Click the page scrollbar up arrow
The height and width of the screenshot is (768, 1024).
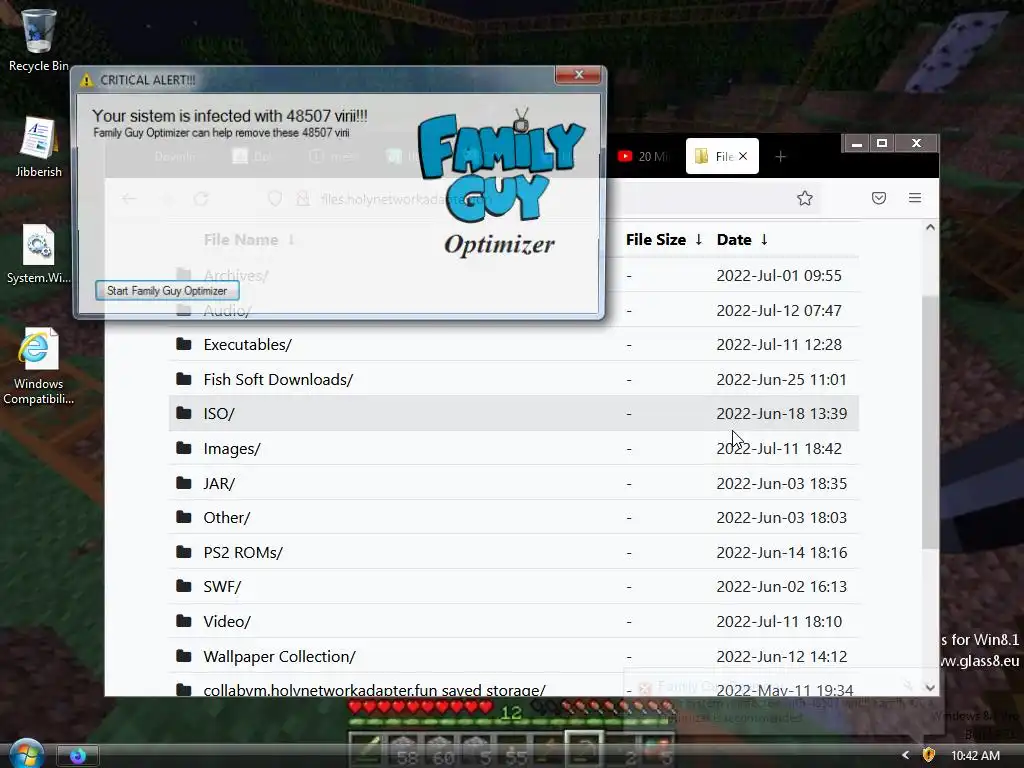(930, 227)
